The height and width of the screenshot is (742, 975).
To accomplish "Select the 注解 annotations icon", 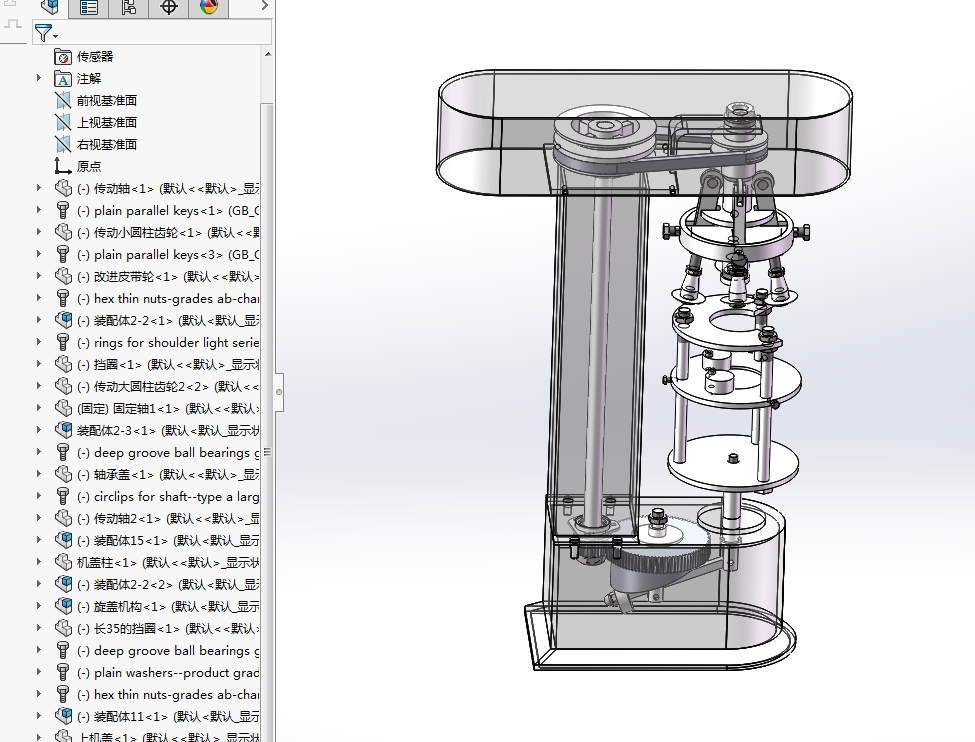I will (63, 79).
